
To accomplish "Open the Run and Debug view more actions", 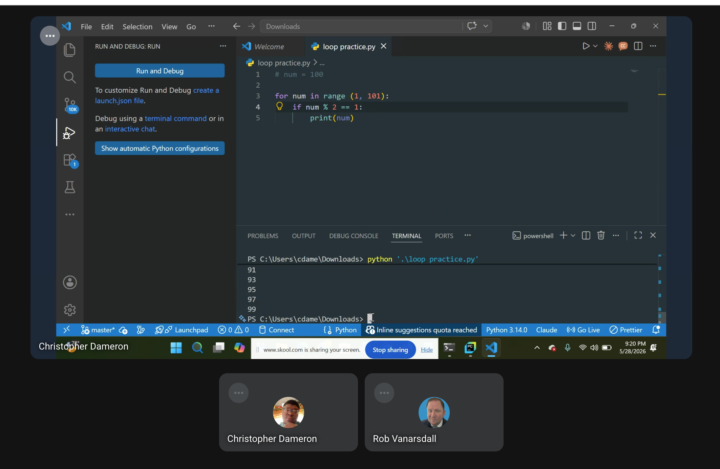I will (x=223, y=46).
